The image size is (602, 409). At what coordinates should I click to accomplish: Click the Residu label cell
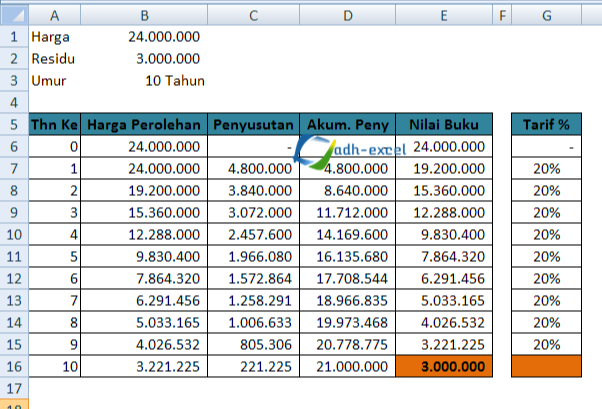click(x=55, y=58)
